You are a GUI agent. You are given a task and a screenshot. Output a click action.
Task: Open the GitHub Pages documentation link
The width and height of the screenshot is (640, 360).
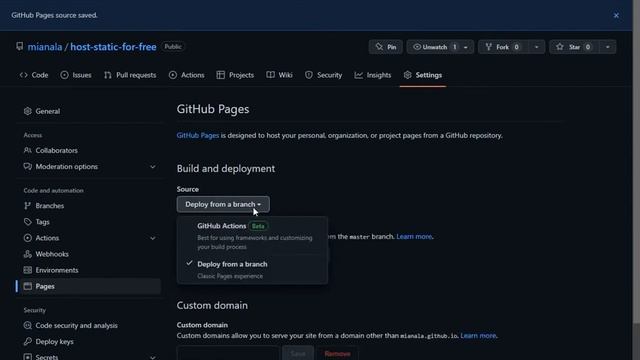click(198, 136)
